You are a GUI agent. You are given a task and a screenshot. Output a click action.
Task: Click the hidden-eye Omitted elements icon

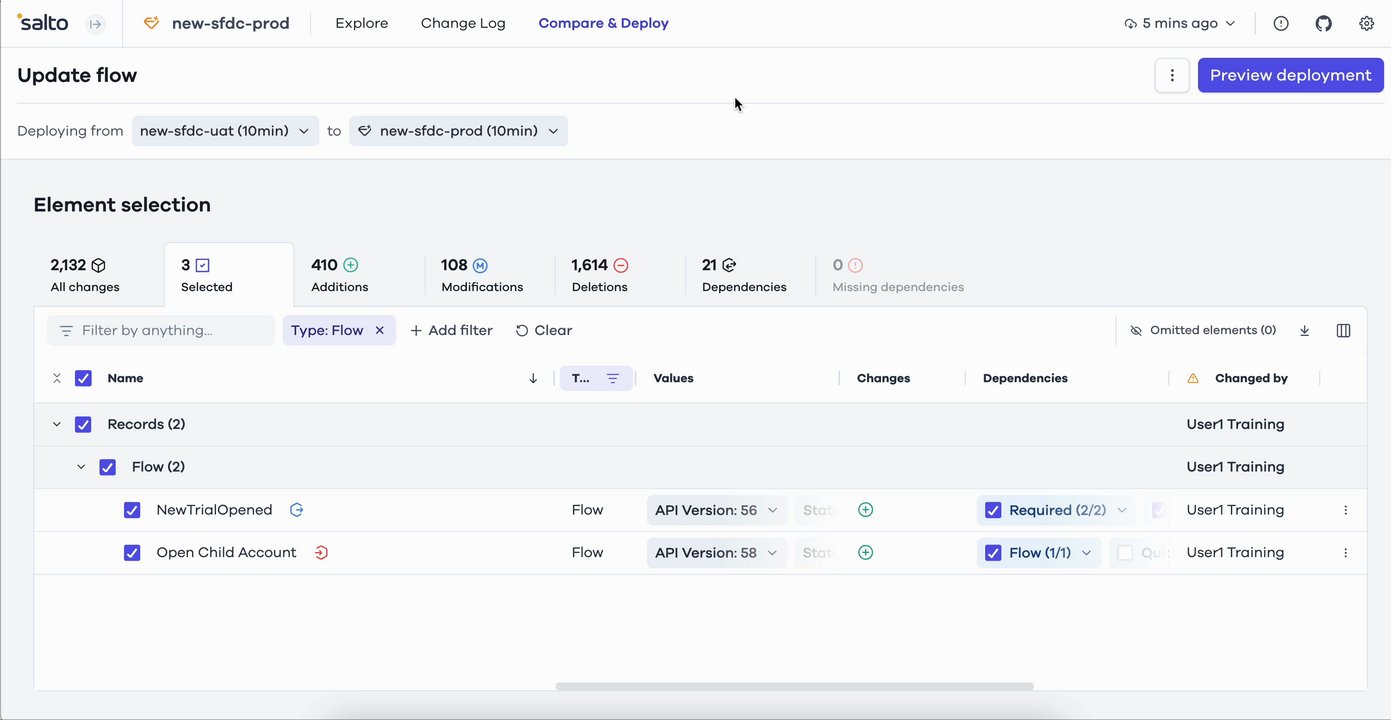1136,330
